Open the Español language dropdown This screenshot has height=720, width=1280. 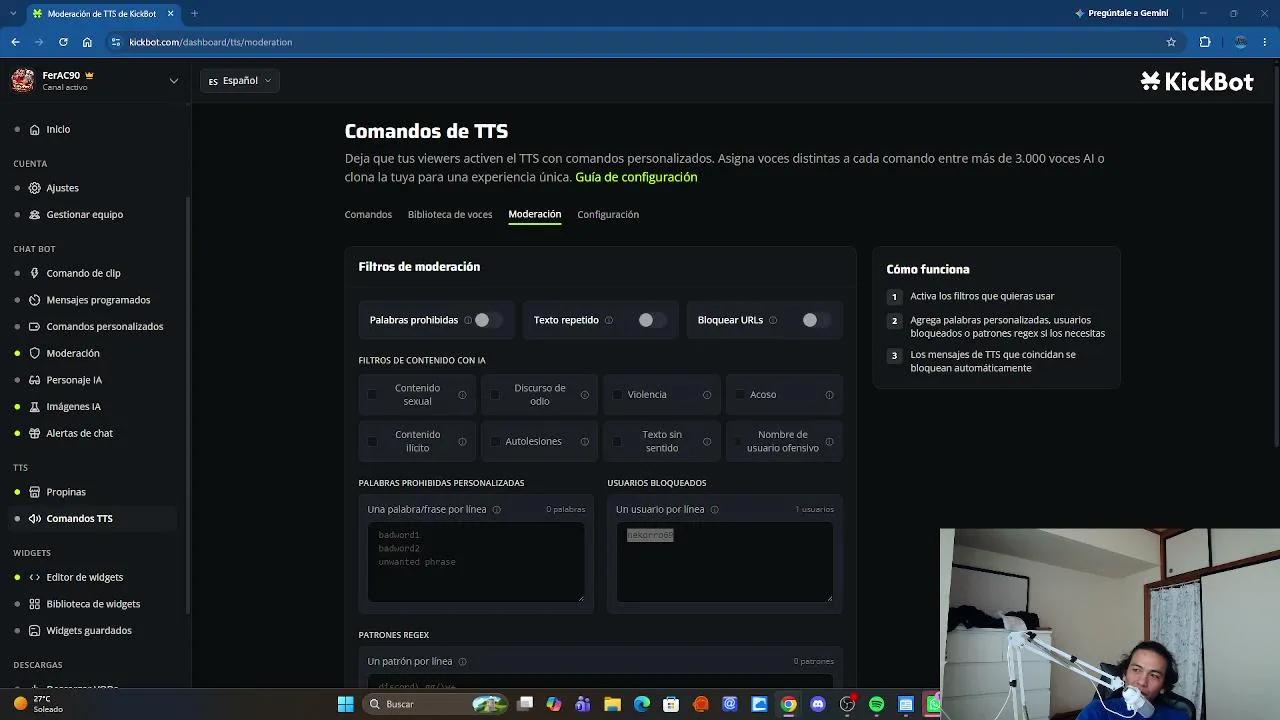point(240,81)
